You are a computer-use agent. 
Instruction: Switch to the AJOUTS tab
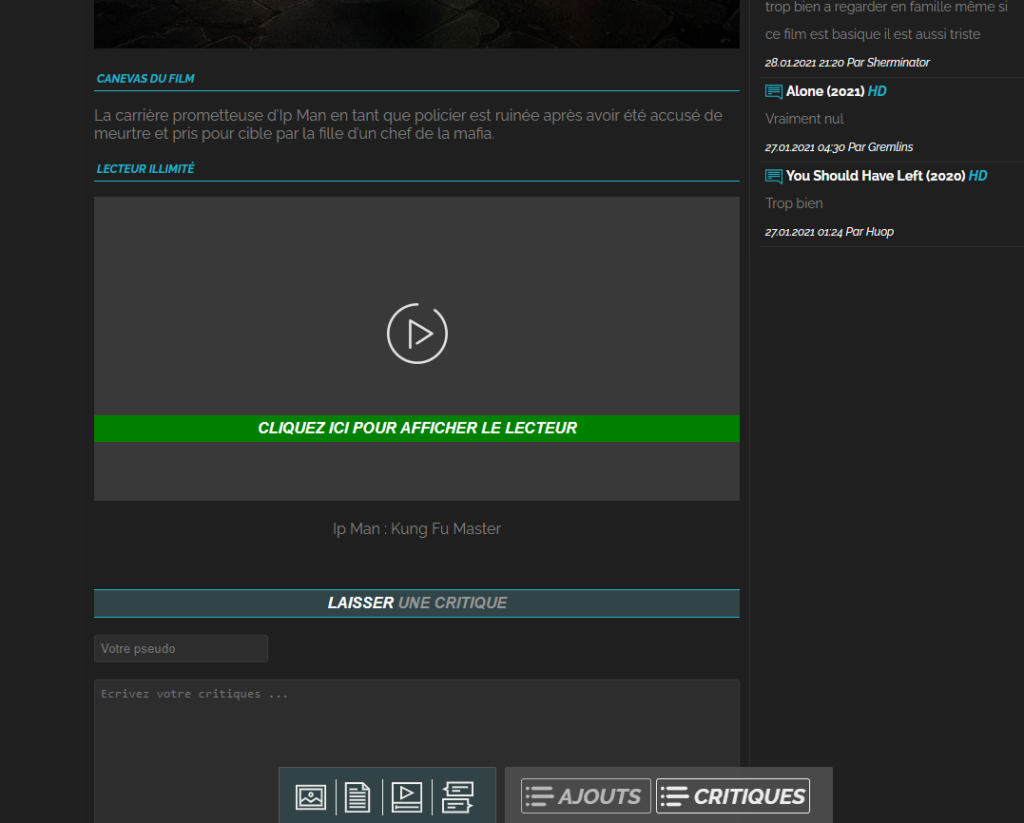pyautogui.click(x=586, y=796)
